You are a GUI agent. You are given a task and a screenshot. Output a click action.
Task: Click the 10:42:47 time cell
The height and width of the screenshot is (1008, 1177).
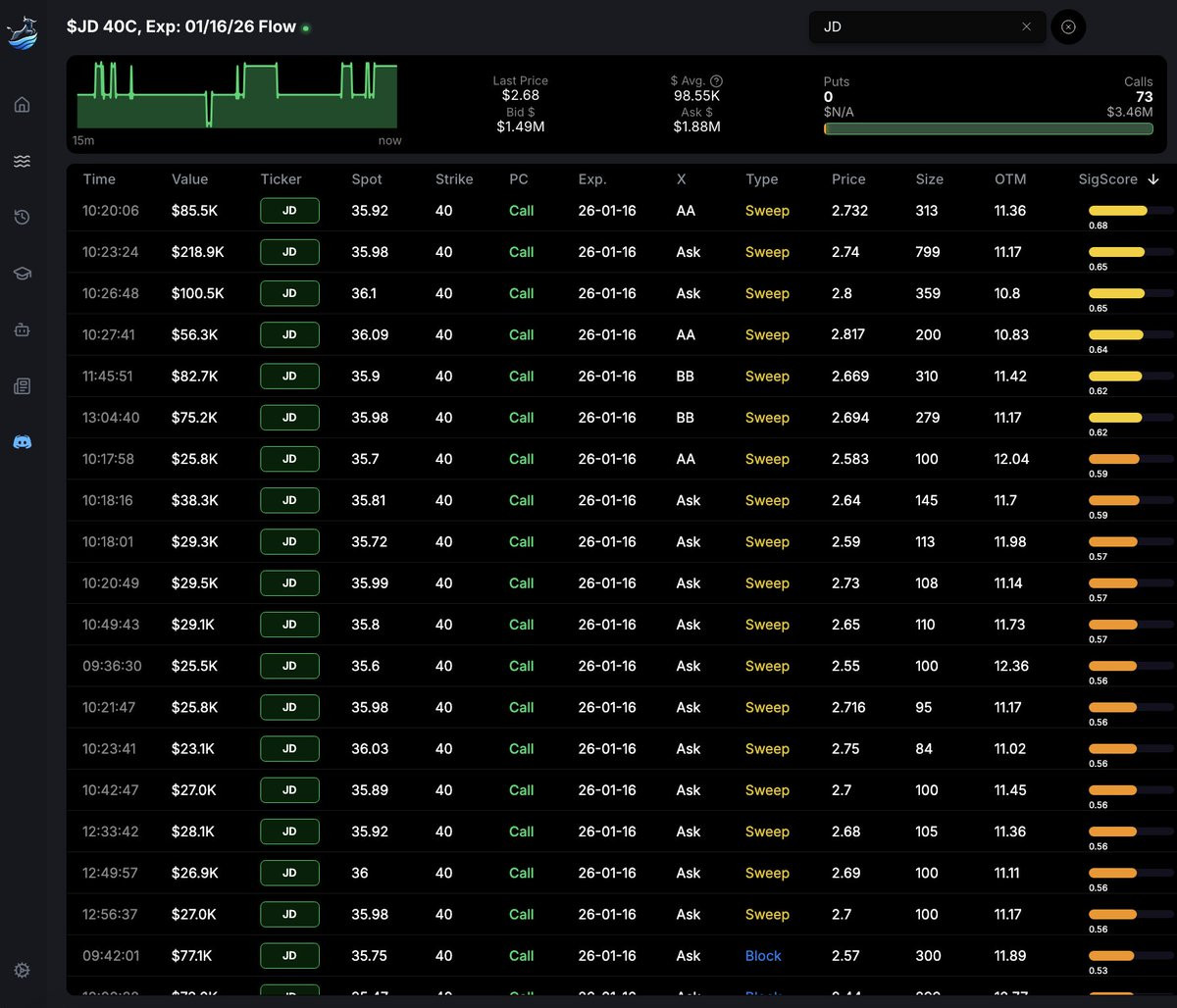[x=110, y=790]
